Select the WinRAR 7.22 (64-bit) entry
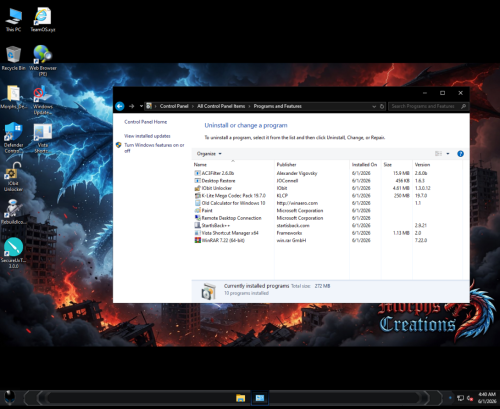Screen dimensions: 500x409 click(223, 240)
